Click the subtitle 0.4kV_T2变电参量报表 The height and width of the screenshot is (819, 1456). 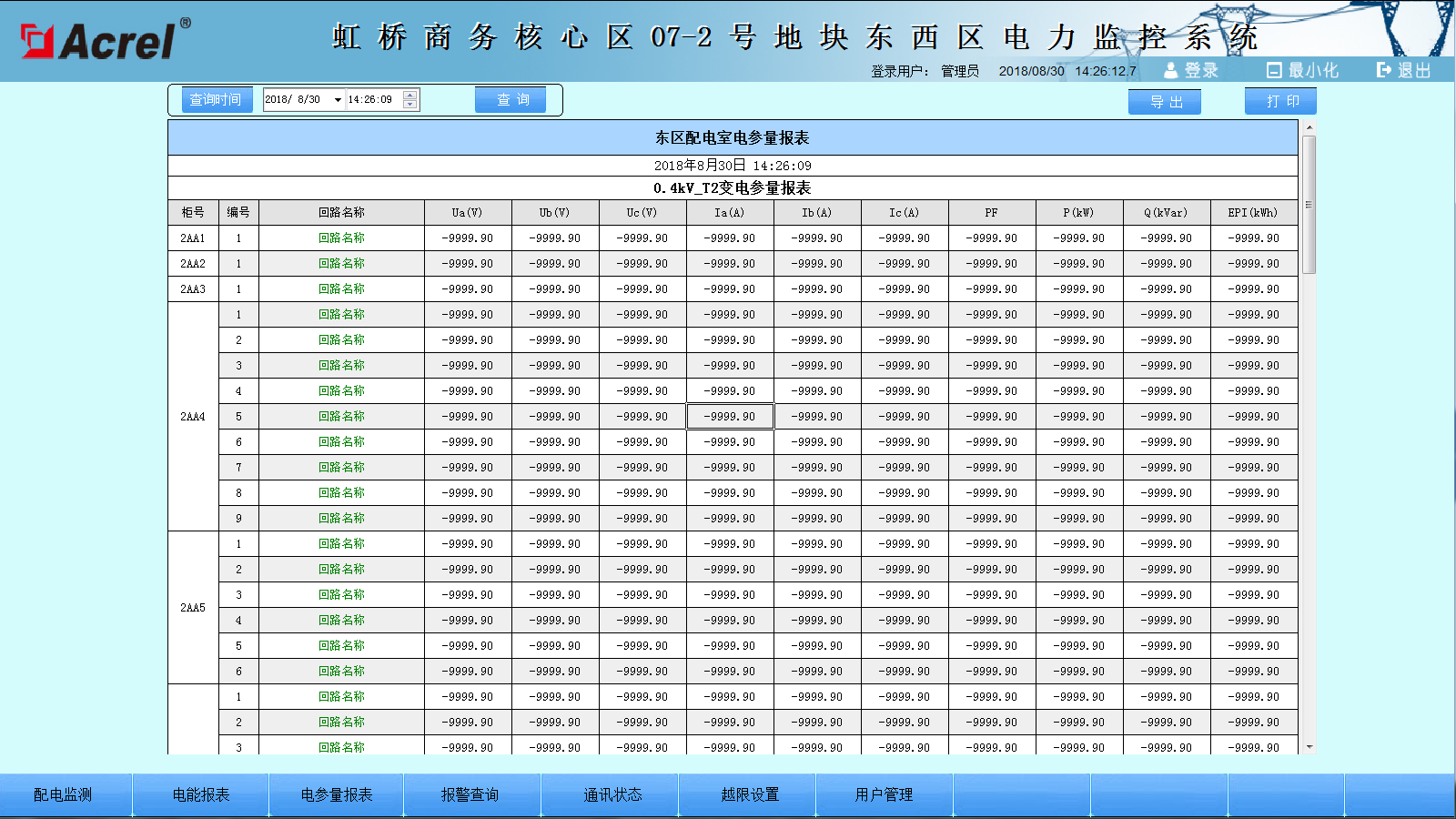click(733, 188)
